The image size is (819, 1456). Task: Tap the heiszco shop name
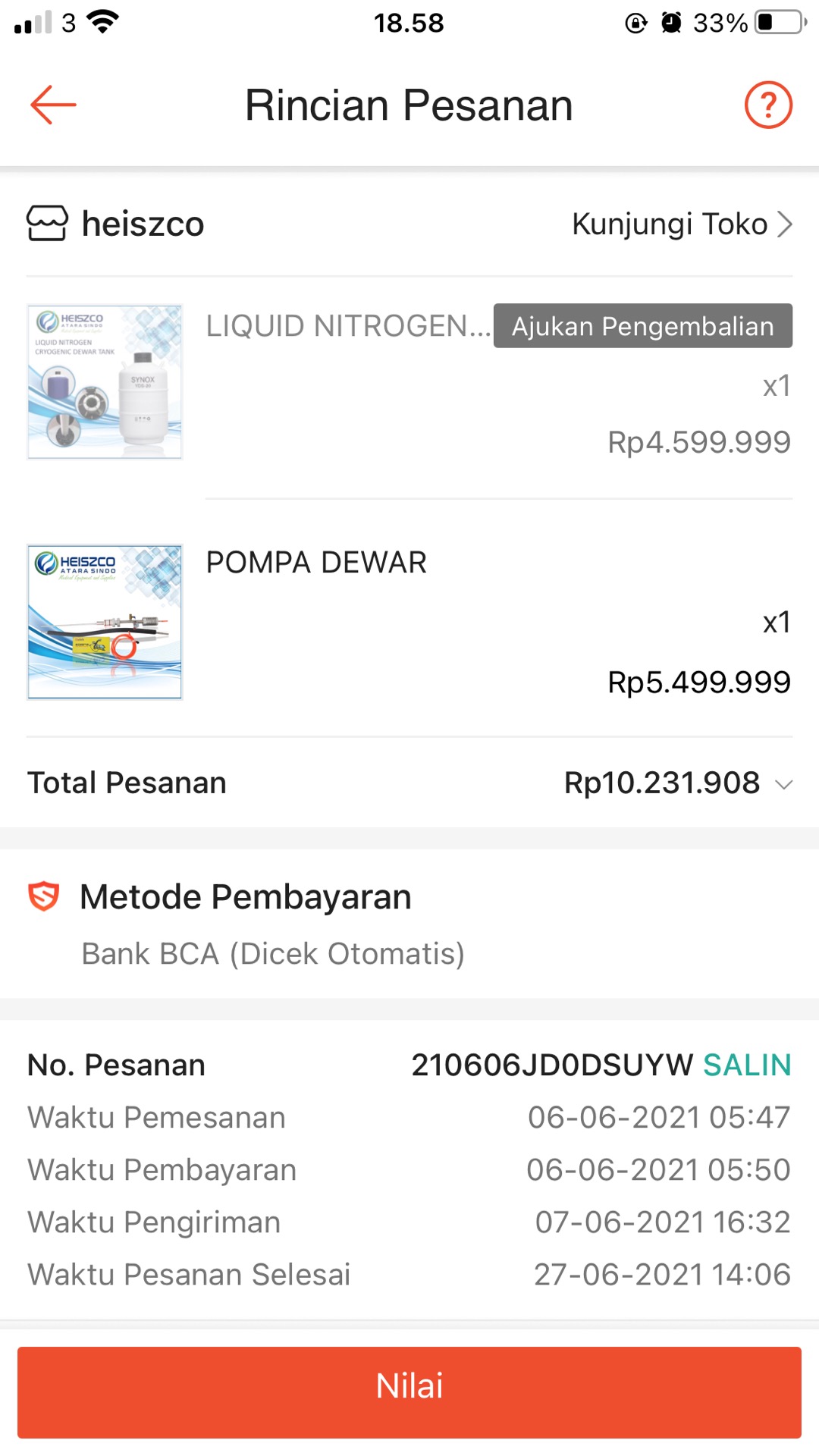[143, 224]
